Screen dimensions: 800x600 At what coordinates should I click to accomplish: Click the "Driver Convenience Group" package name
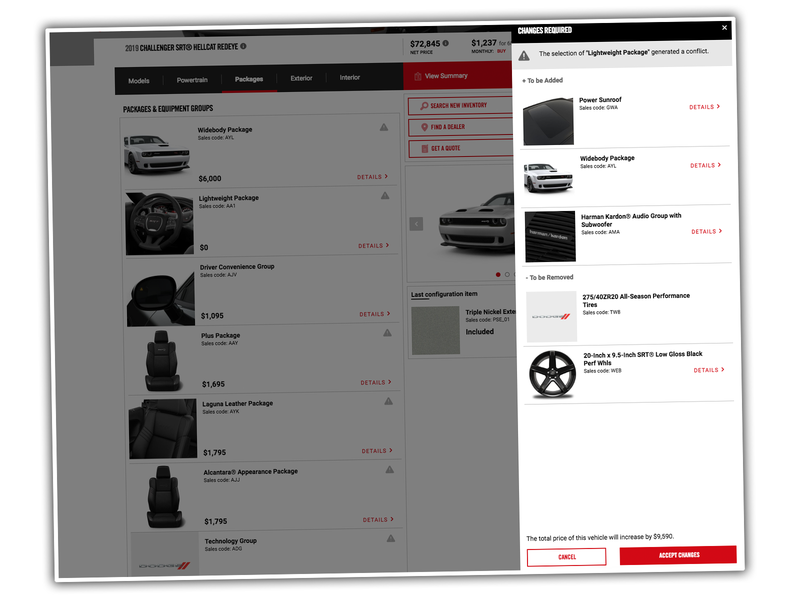coord(237,267)
